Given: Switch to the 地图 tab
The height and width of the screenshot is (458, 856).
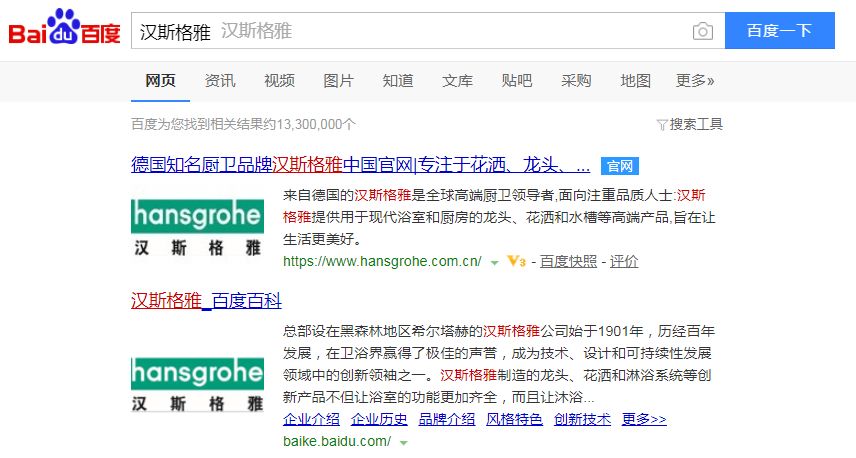Looking at the screenshot, I should point(635,81).
